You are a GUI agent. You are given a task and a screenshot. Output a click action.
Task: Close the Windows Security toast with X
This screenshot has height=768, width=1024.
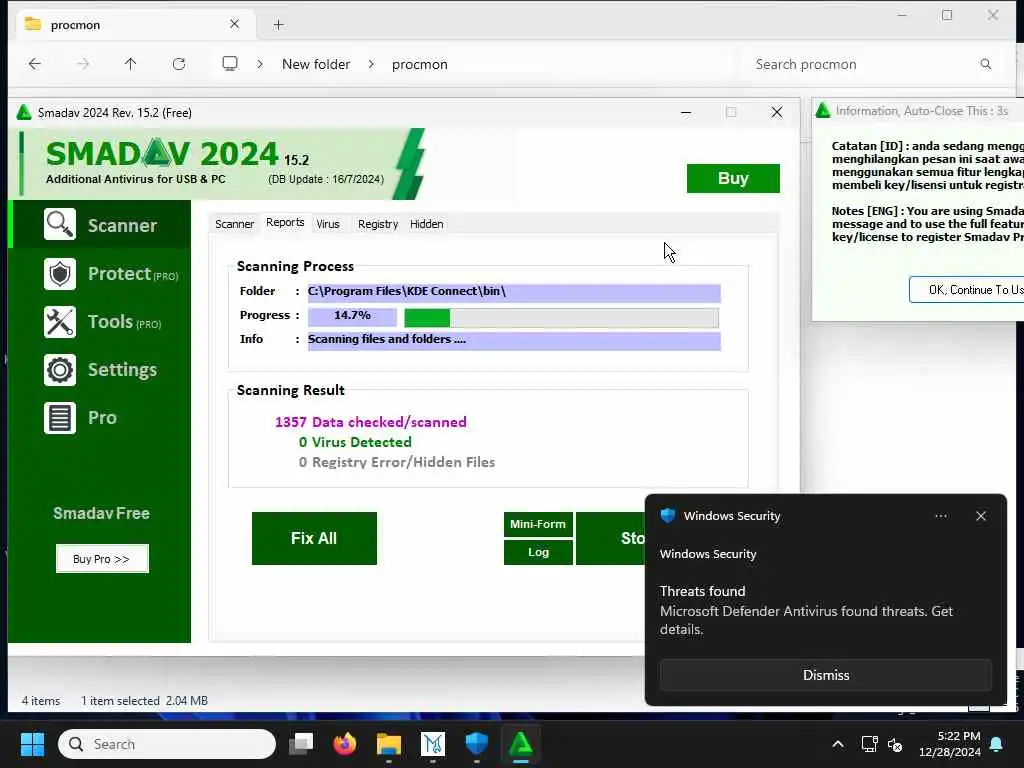coord(981,516)
